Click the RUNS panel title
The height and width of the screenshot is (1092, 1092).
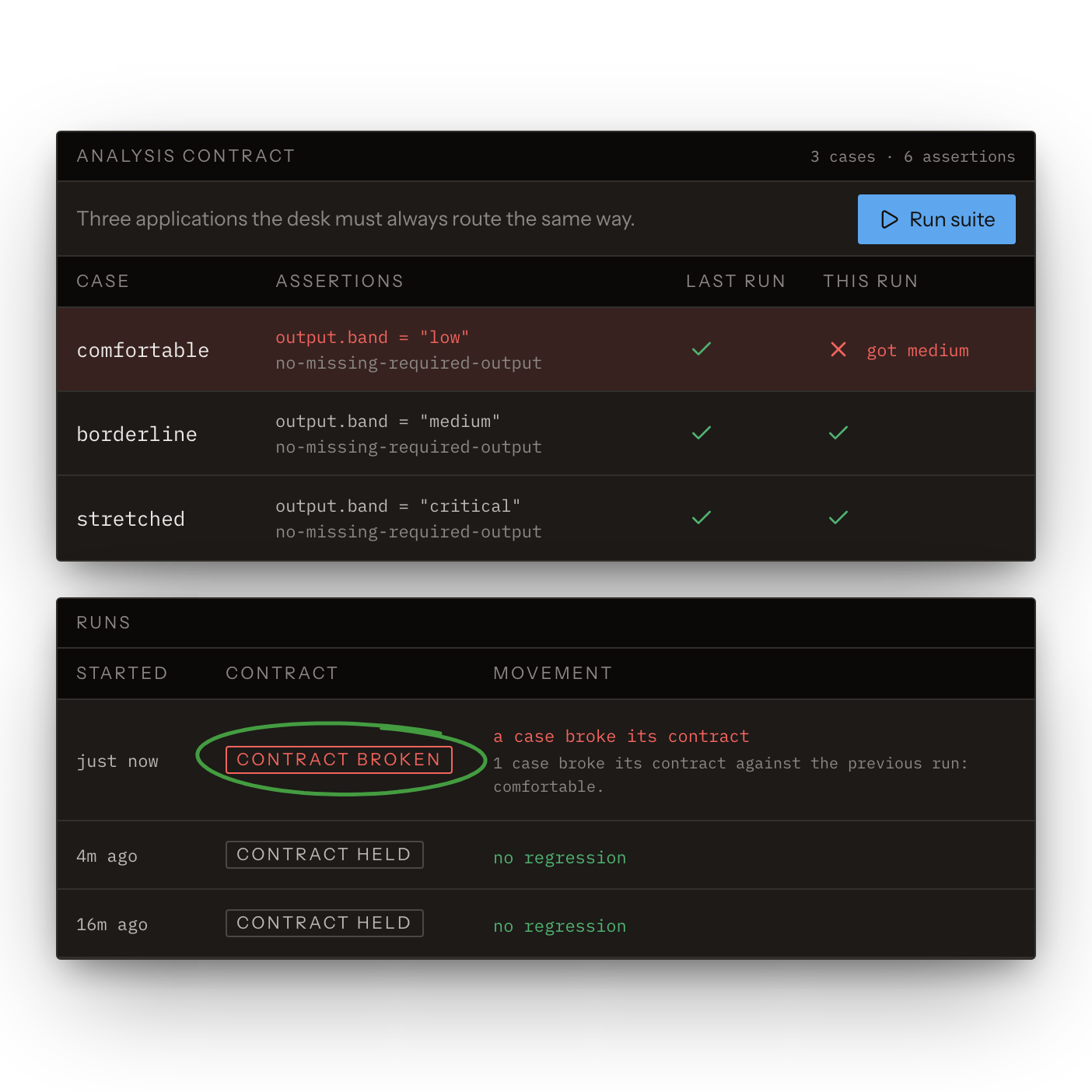coord(103,623)
